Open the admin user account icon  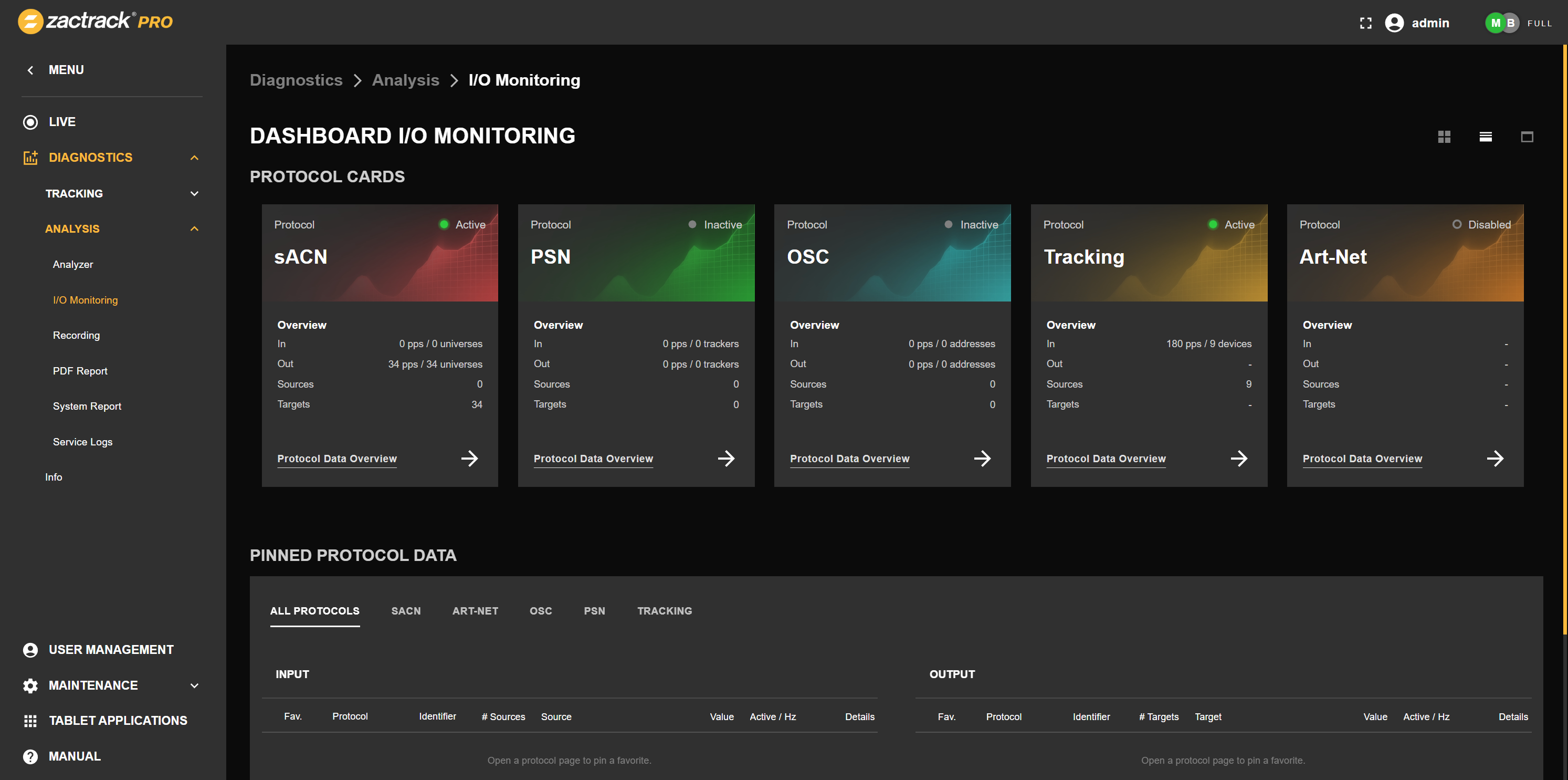point(1395,23)
